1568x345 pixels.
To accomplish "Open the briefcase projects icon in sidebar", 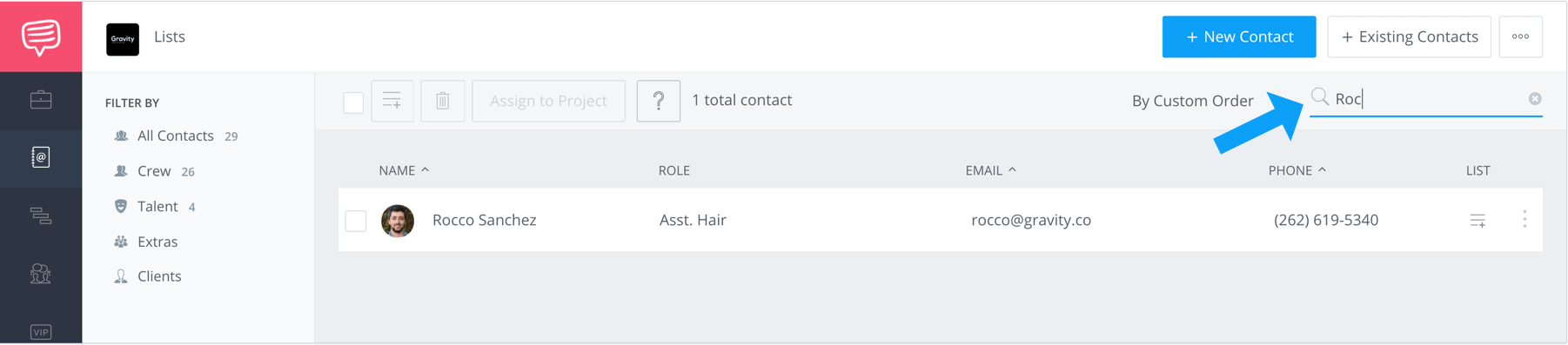I will point(41,100).
